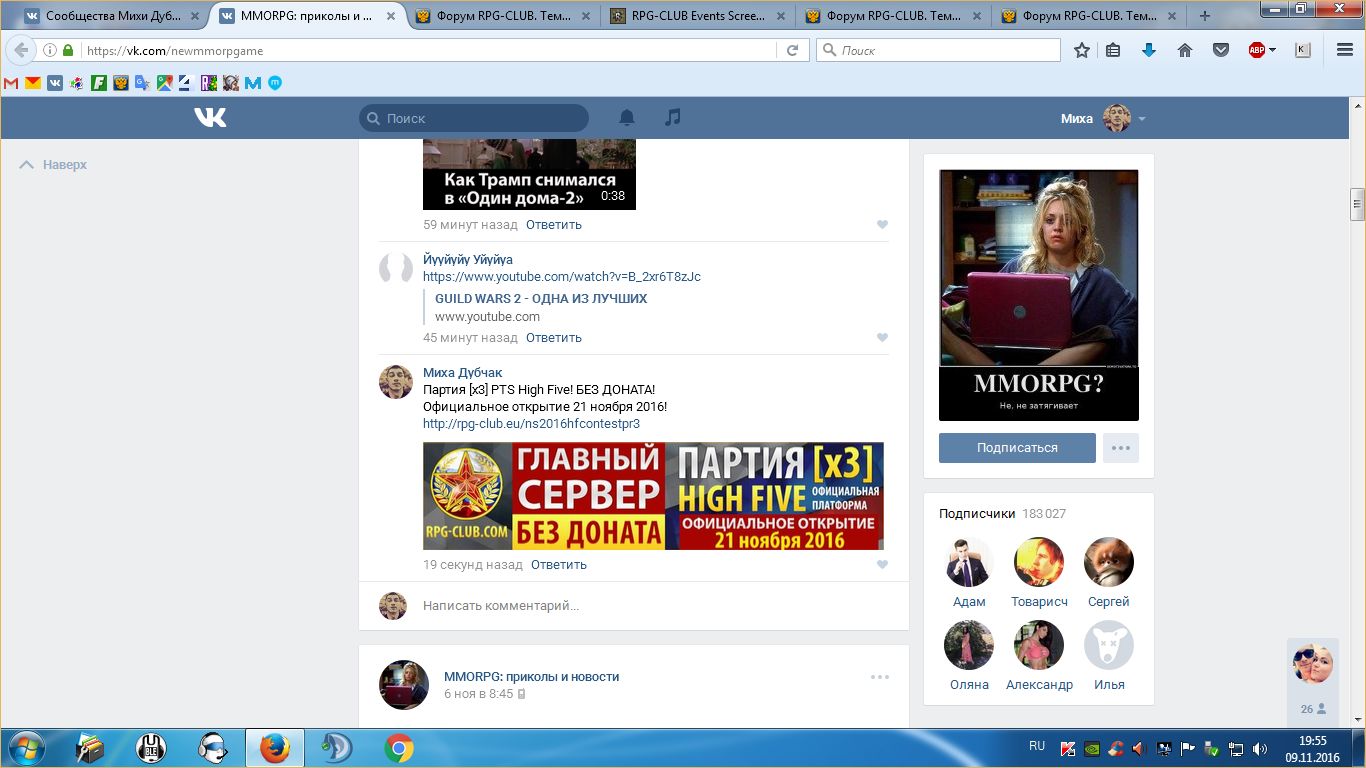Viewport: 1366px width, 768px height.
Task: Open GUILD WARS 2 - ОДНА ИЗ ЛУЧШИХ title
Action: click(x=541, y=299)
